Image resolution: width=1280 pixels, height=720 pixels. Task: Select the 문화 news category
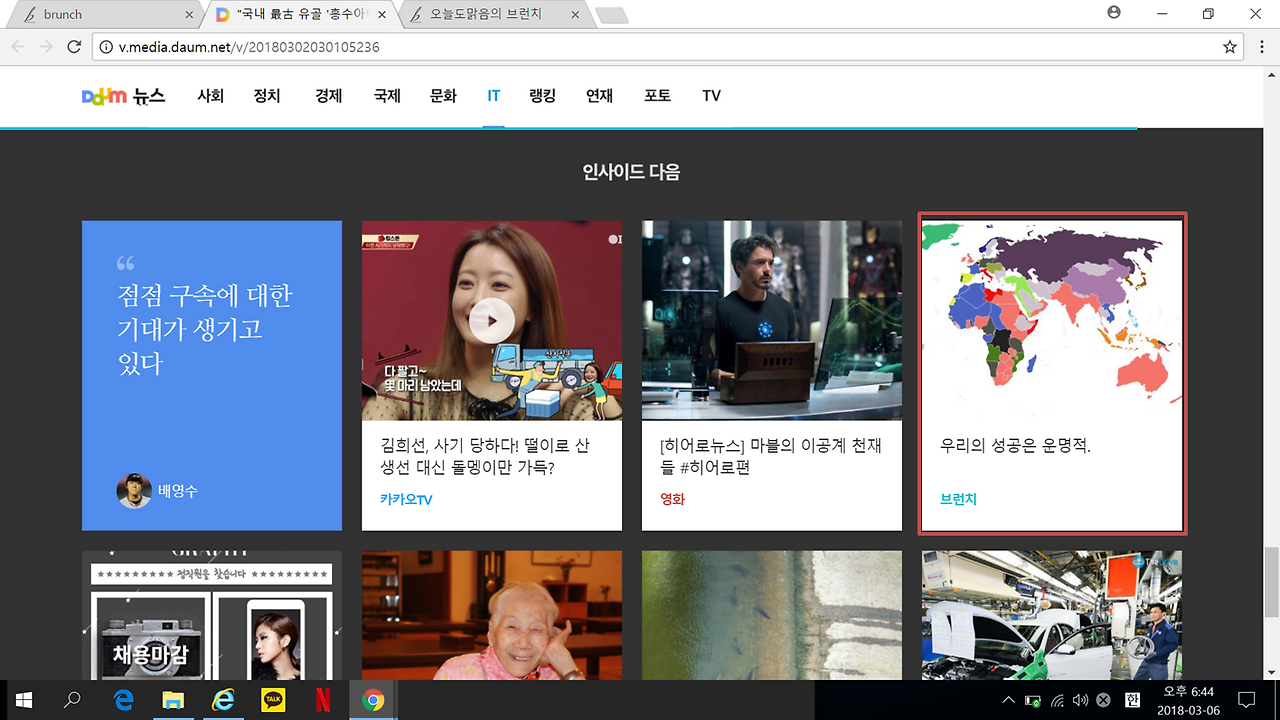pyautogui.click(x=443, y=96)
